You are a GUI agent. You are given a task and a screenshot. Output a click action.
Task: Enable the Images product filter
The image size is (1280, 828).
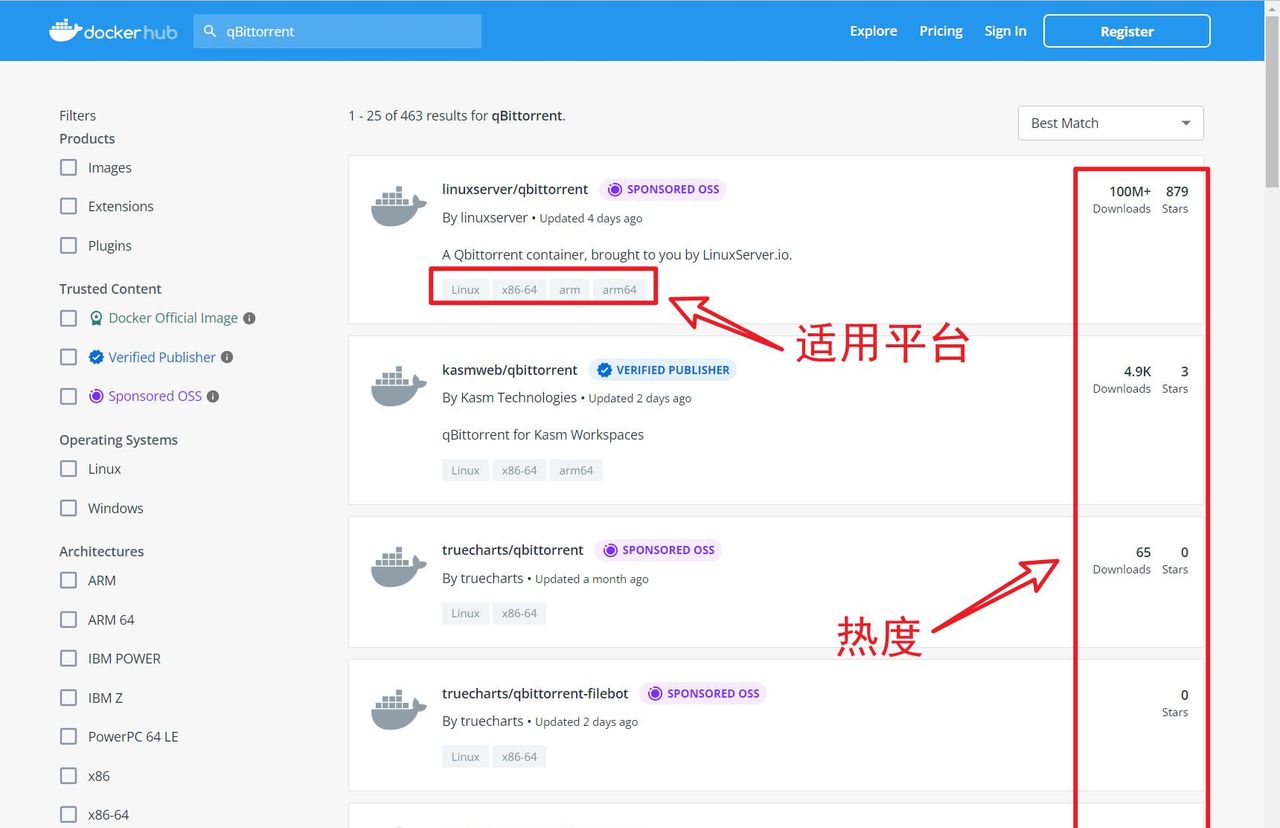pos(68,167)
